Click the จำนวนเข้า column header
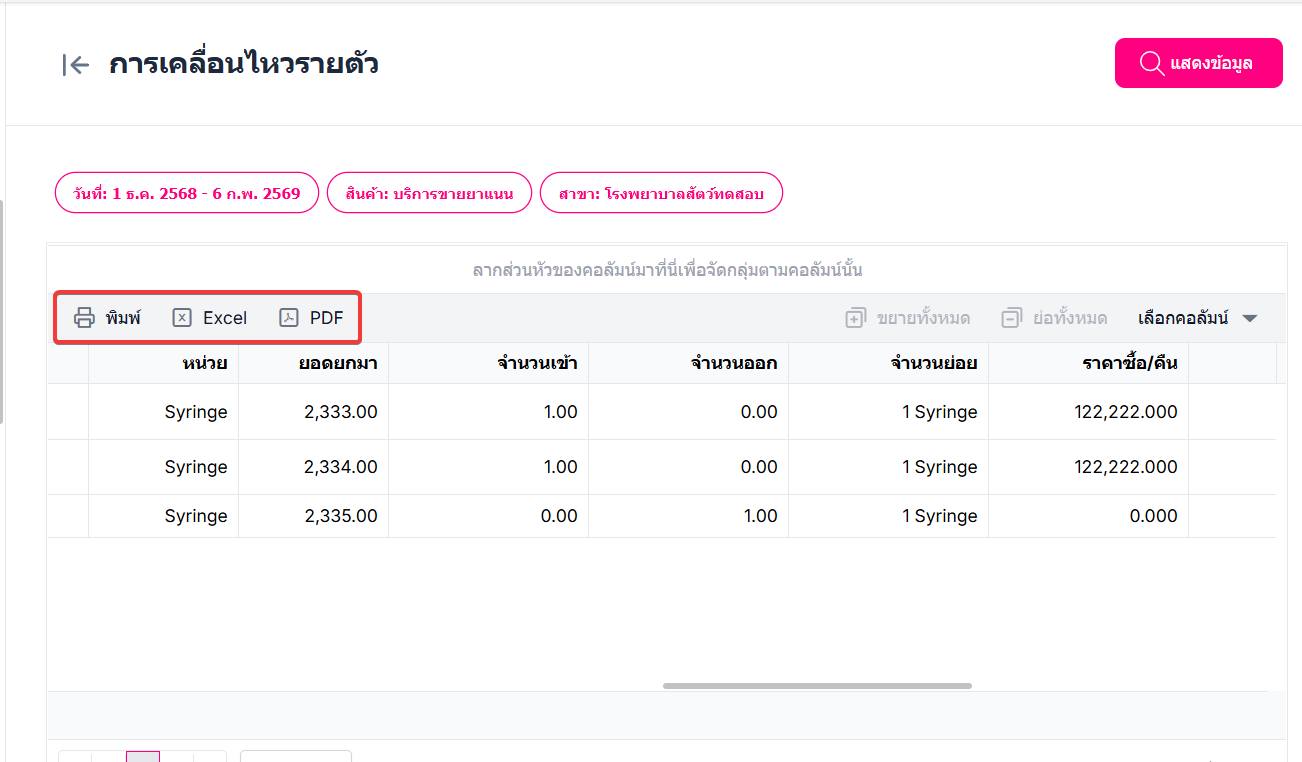The image size is (1302, 762). (537, 363)
